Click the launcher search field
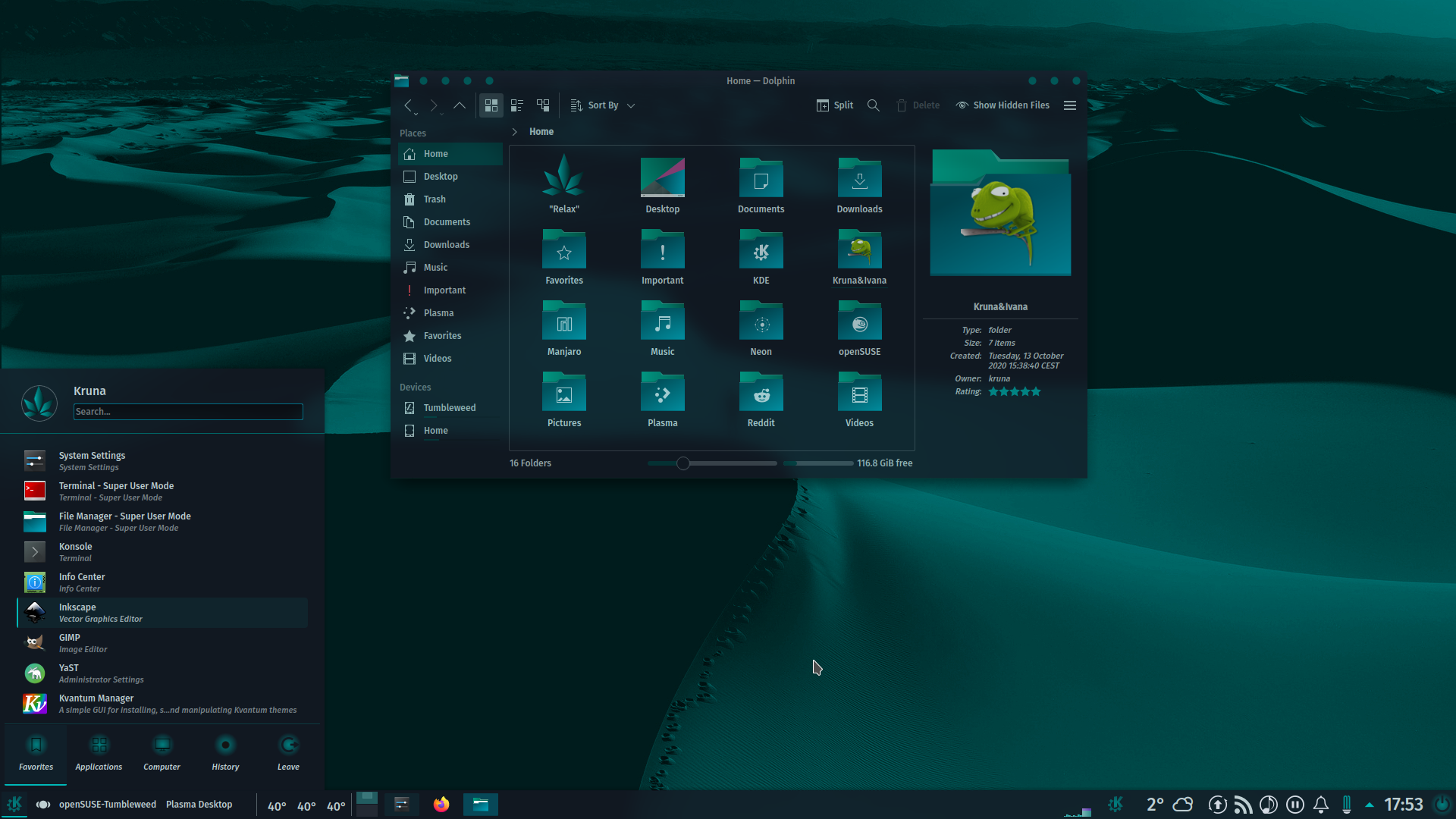This screenshot has width=1456, height=819. coord(188,412)
